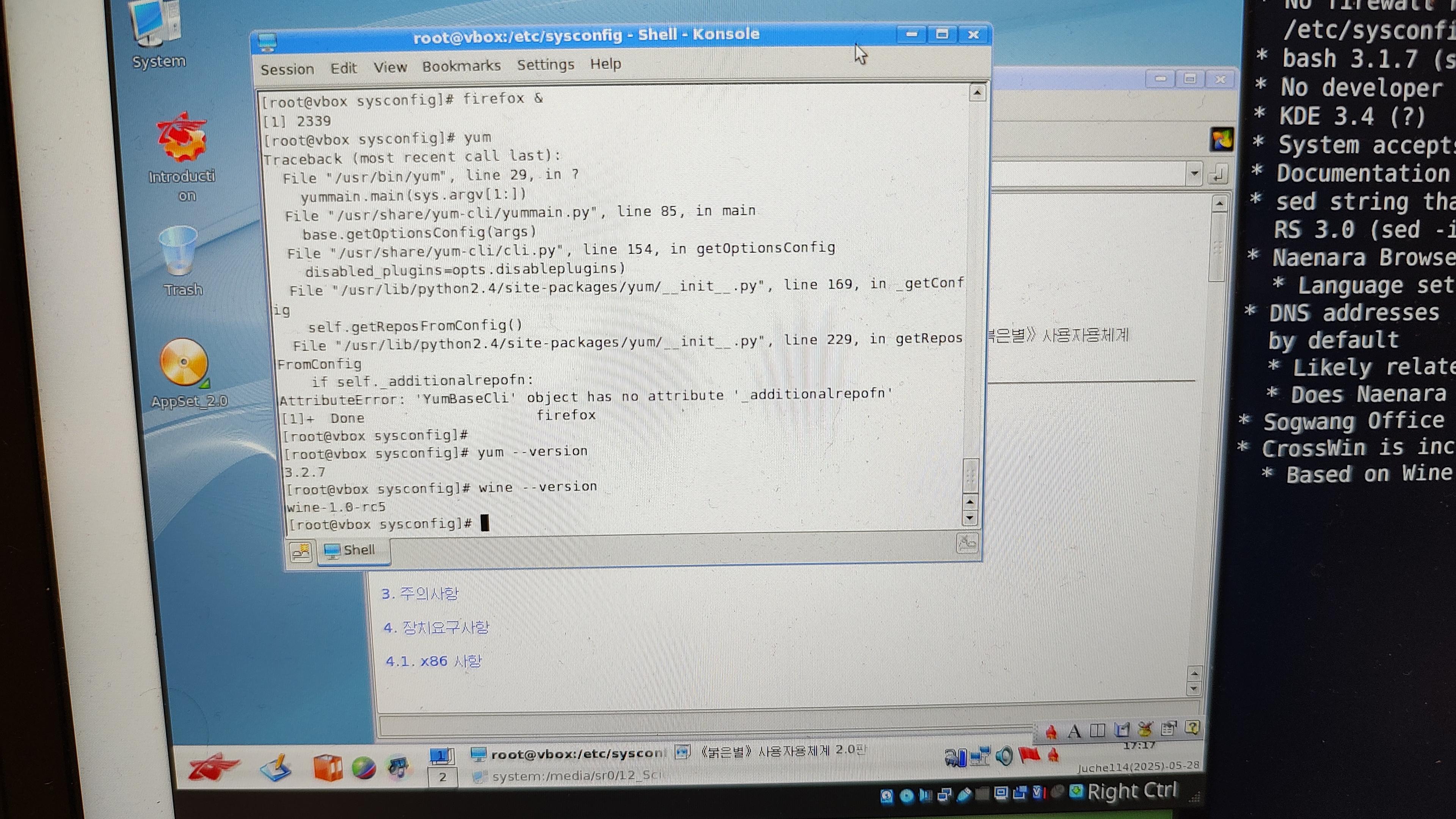Click the Konsole scrollbar bottom down arrow
This screenshot has height=819, width=1456.
970,518
